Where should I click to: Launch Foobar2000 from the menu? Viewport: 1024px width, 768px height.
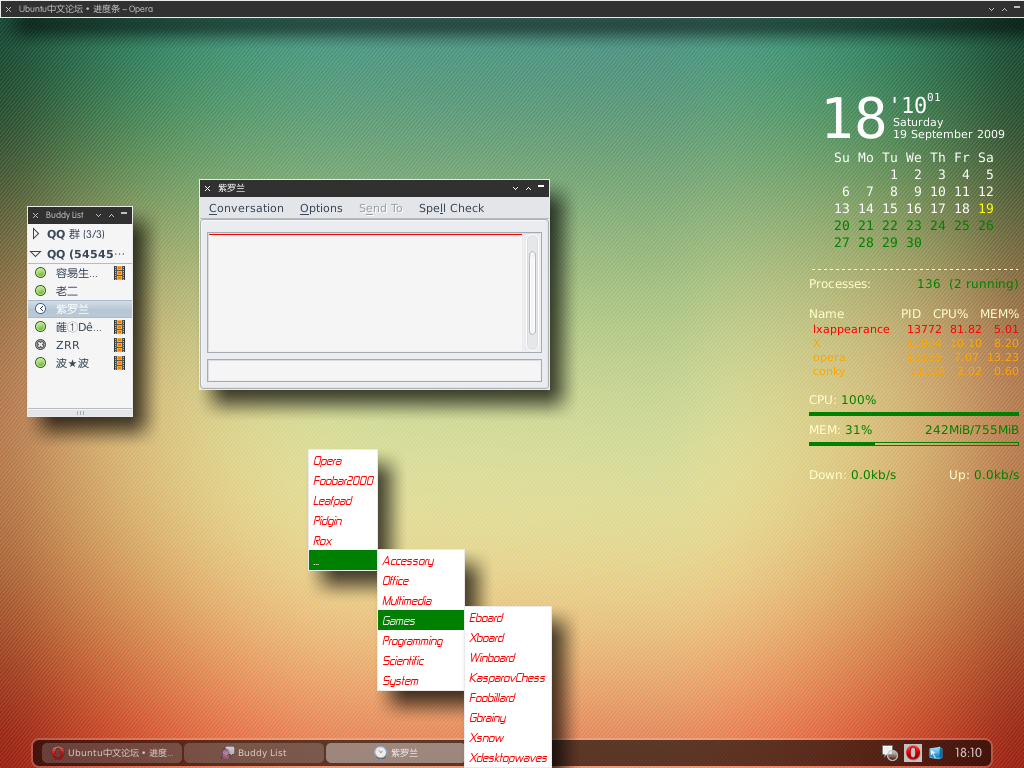point(343,481)
